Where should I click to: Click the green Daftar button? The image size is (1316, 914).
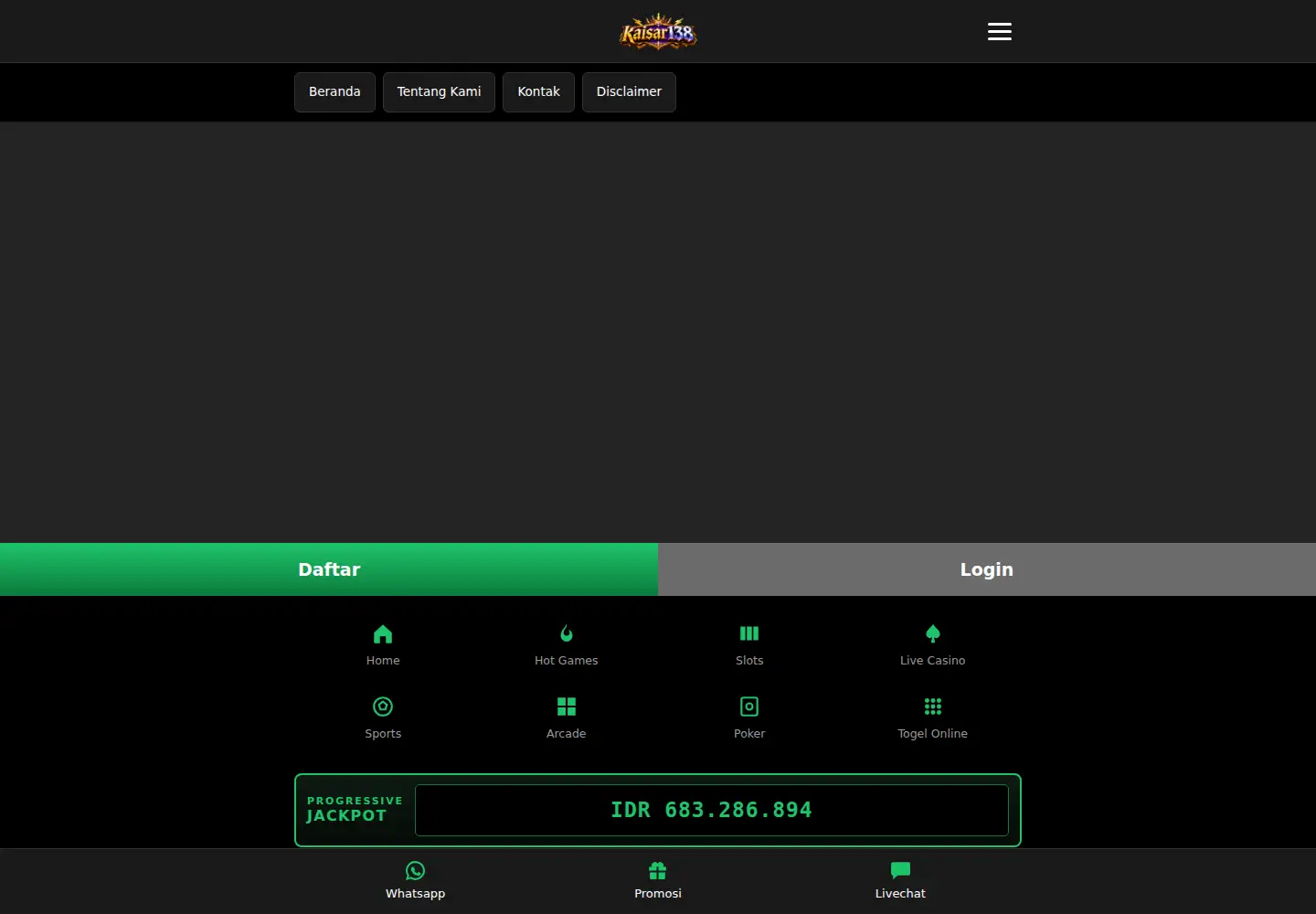tap(329, 569)
